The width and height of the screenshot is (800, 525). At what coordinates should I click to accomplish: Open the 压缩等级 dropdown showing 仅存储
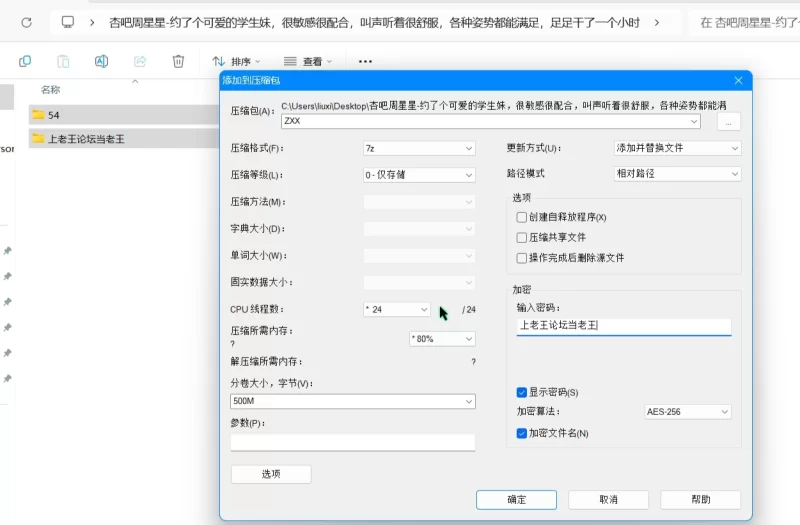[x=419, y=175]
